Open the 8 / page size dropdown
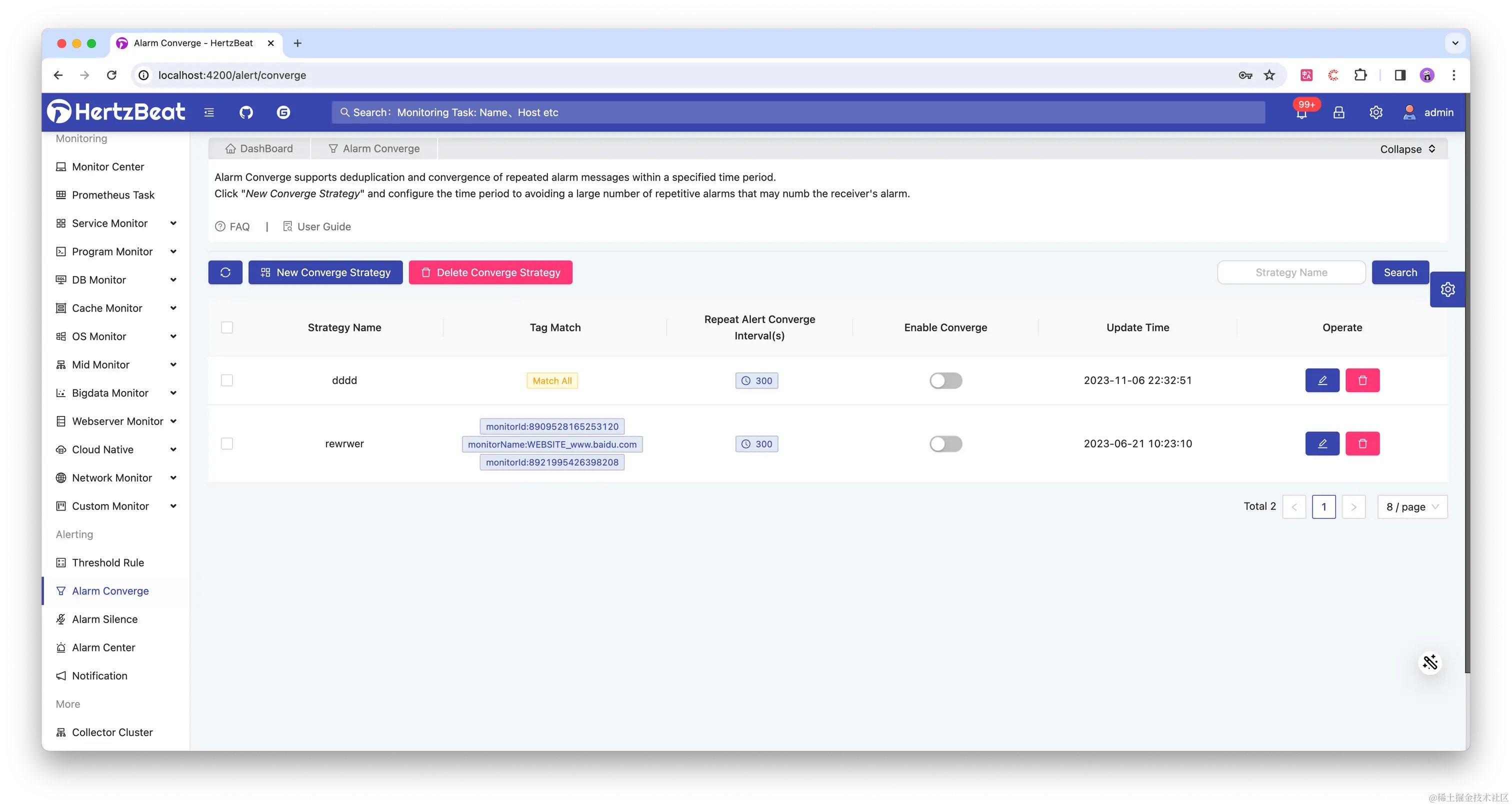This screenshot has height=806, width=1512. pyautogui.click(x=1411, y=506)
